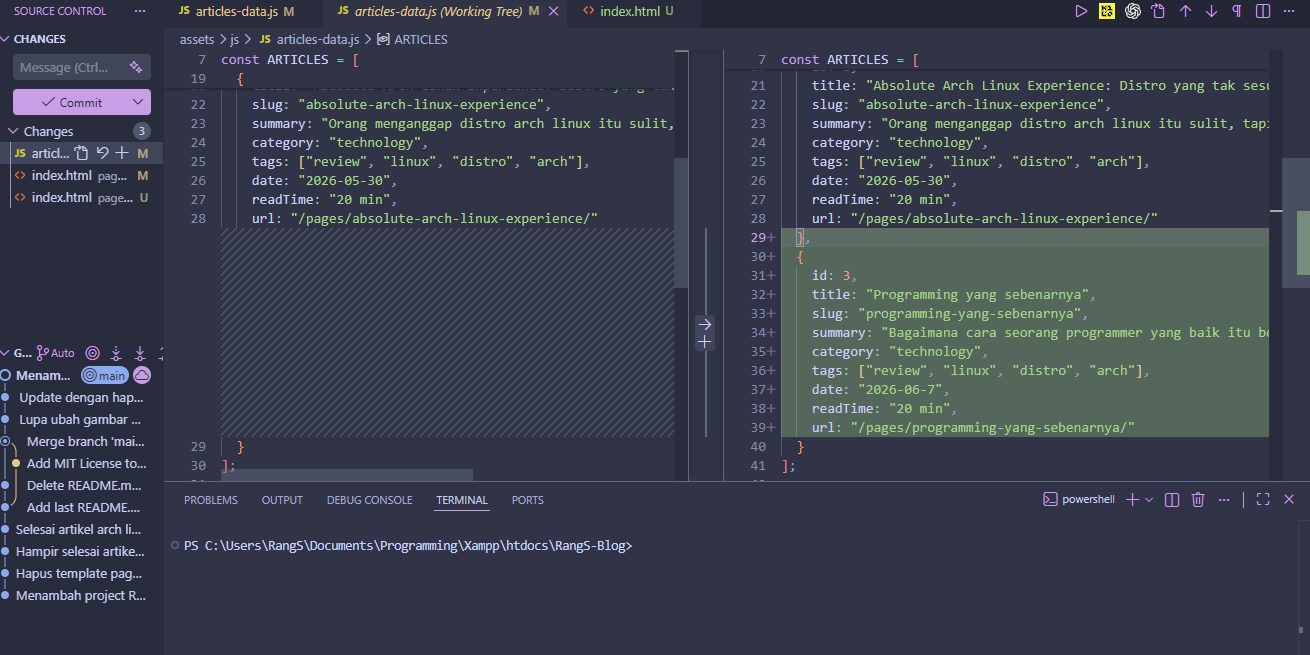The image size is (1310, 655).
Task: Discard changes on articles-data.js row
Action: [102, 153]
